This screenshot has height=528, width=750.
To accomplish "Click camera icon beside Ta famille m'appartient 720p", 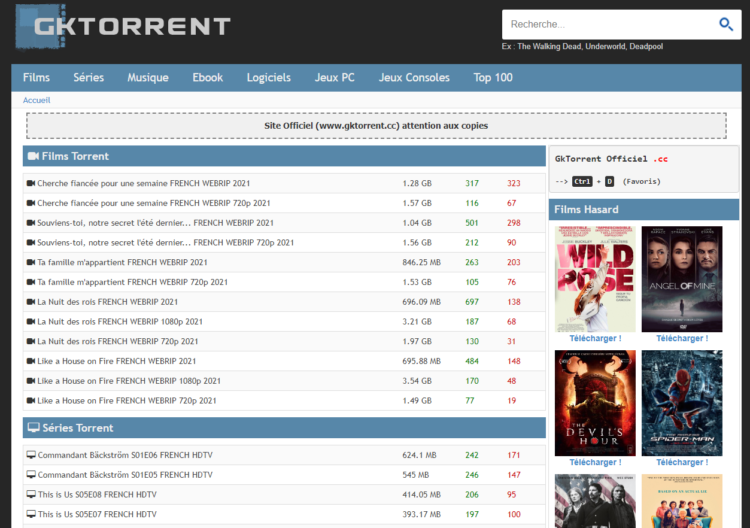I will [31, 282].
